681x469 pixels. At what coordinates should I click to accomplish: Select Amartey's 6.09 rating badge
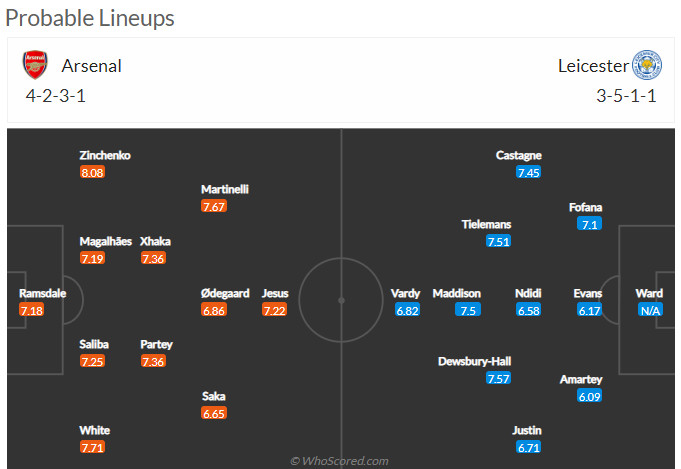589,396
